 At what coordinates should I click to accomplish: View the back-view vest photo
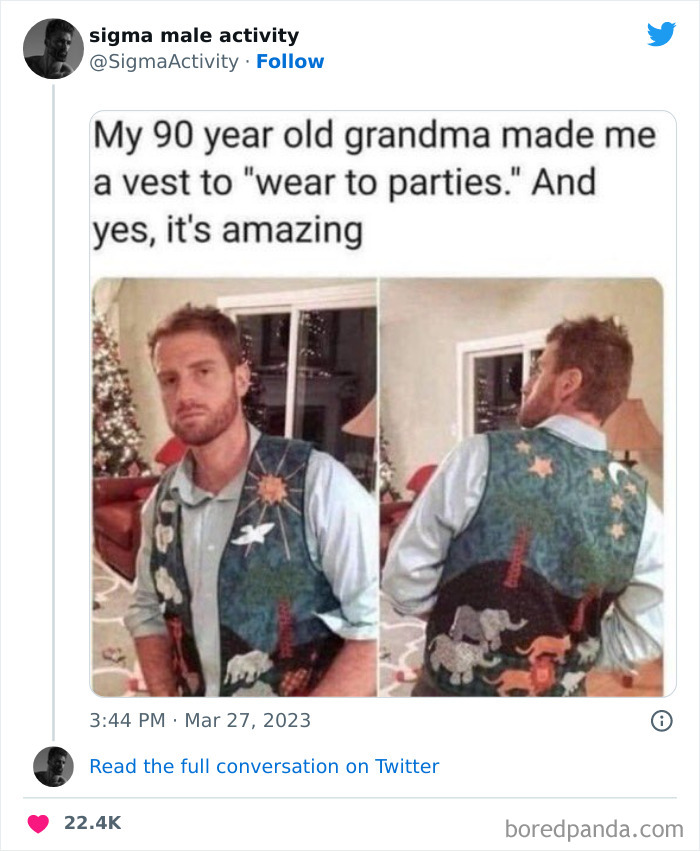520,480
